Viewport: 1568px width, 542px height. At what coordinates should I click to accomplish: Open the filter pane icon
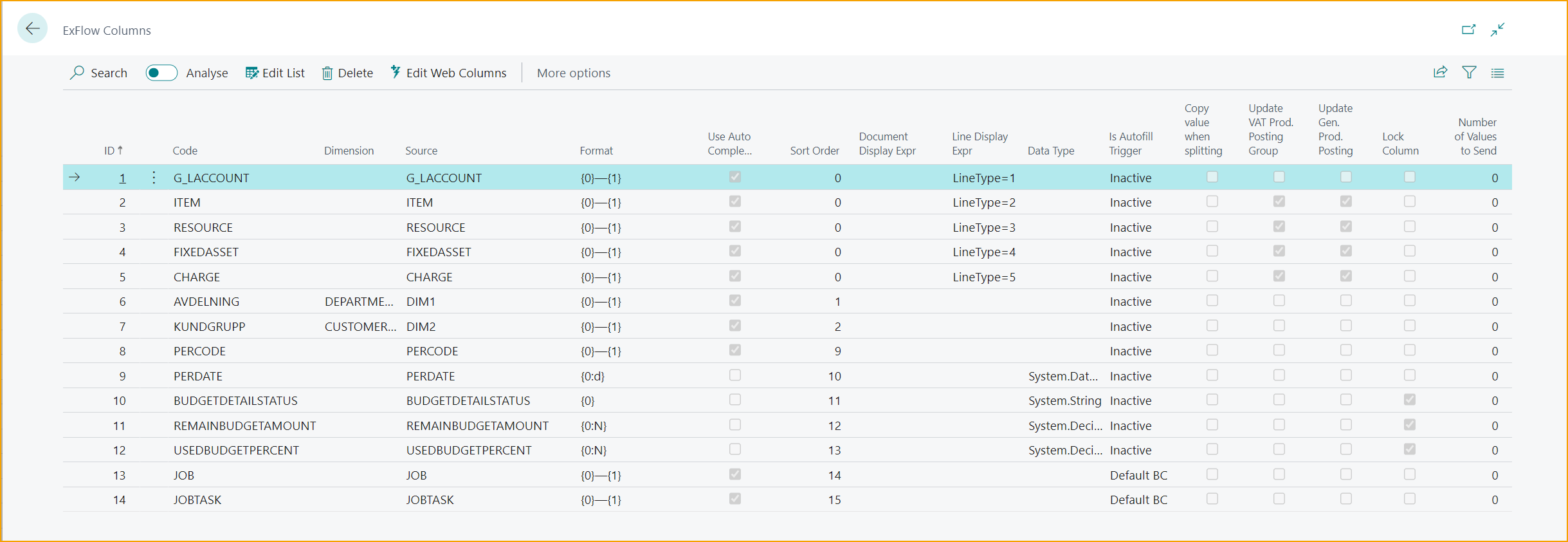tap(1469, 73)
